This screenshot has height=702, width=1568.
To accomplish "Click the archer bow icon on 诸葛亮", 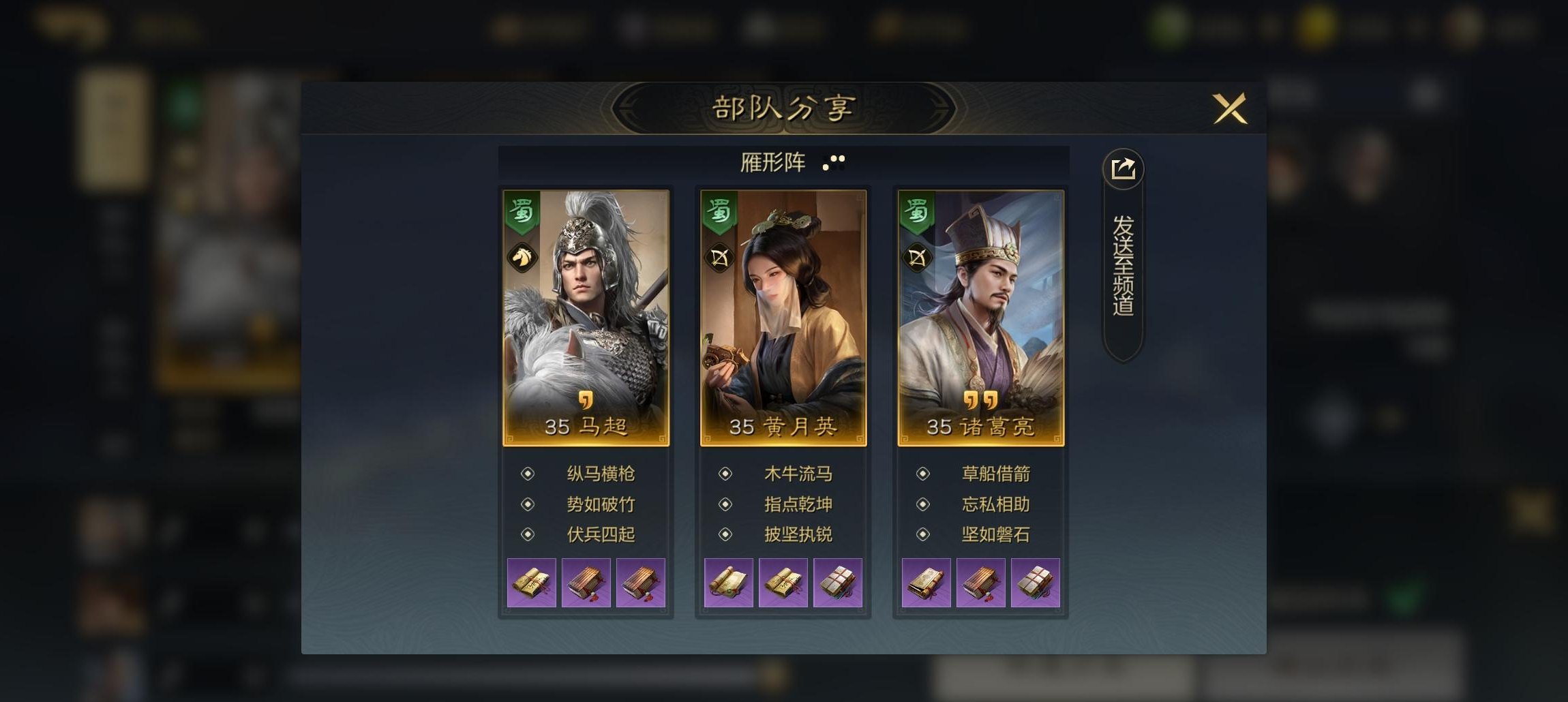I will click(917, 258).
